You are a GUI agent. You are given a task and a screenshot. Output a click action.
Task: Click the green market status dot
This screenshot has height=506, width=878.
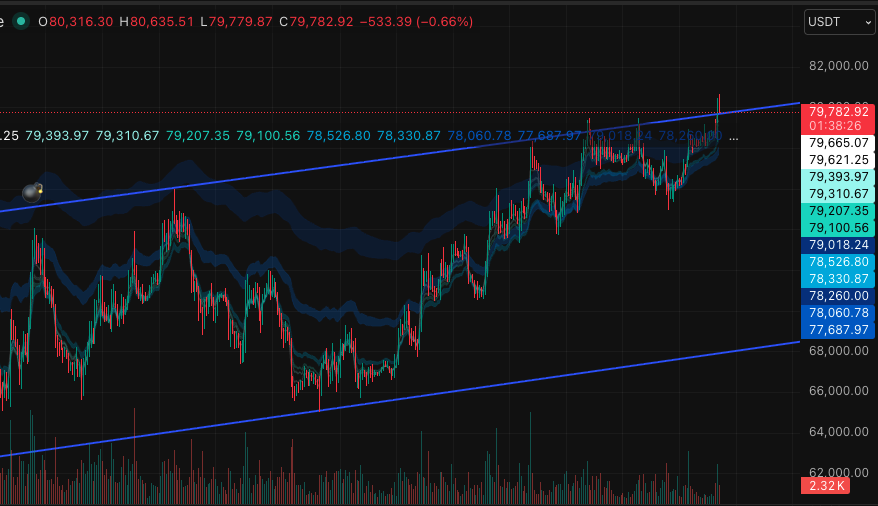(21, 22)
